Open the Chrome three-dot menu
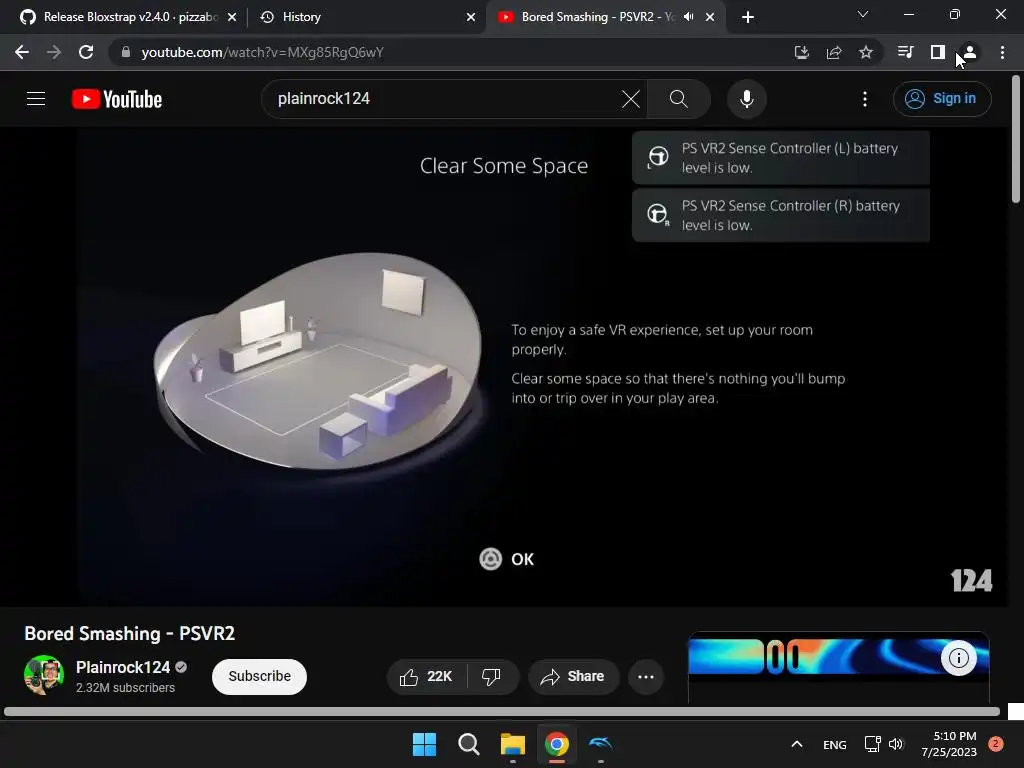This screenshot has height=768, width=1024. pyautogui.click(x=1002, y=52)
